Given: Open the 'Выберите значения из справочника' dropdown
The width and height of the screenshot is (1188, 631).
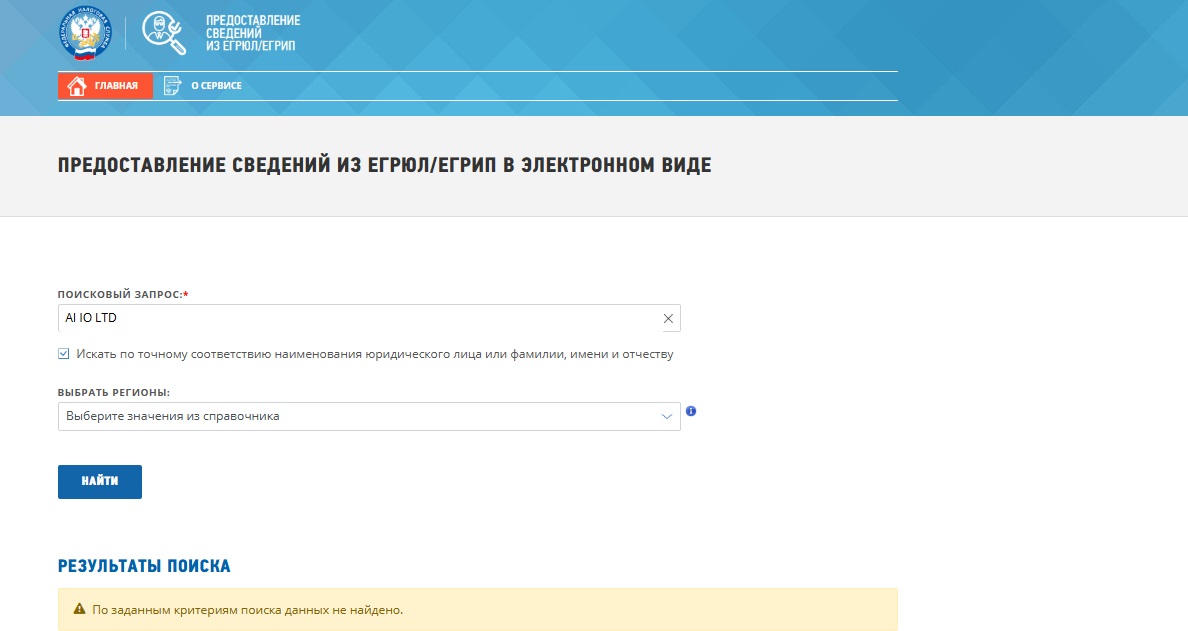Looking at the screenshot, I should click(360, 416).
